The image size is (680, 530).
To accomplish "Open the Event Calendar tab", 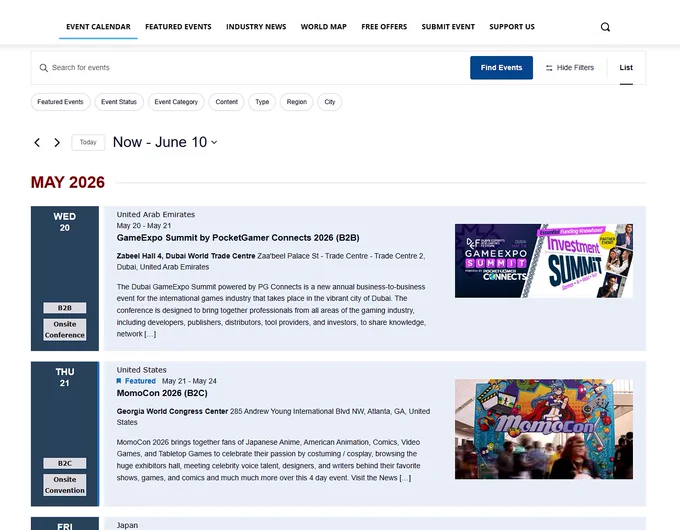I will (98, 27).
